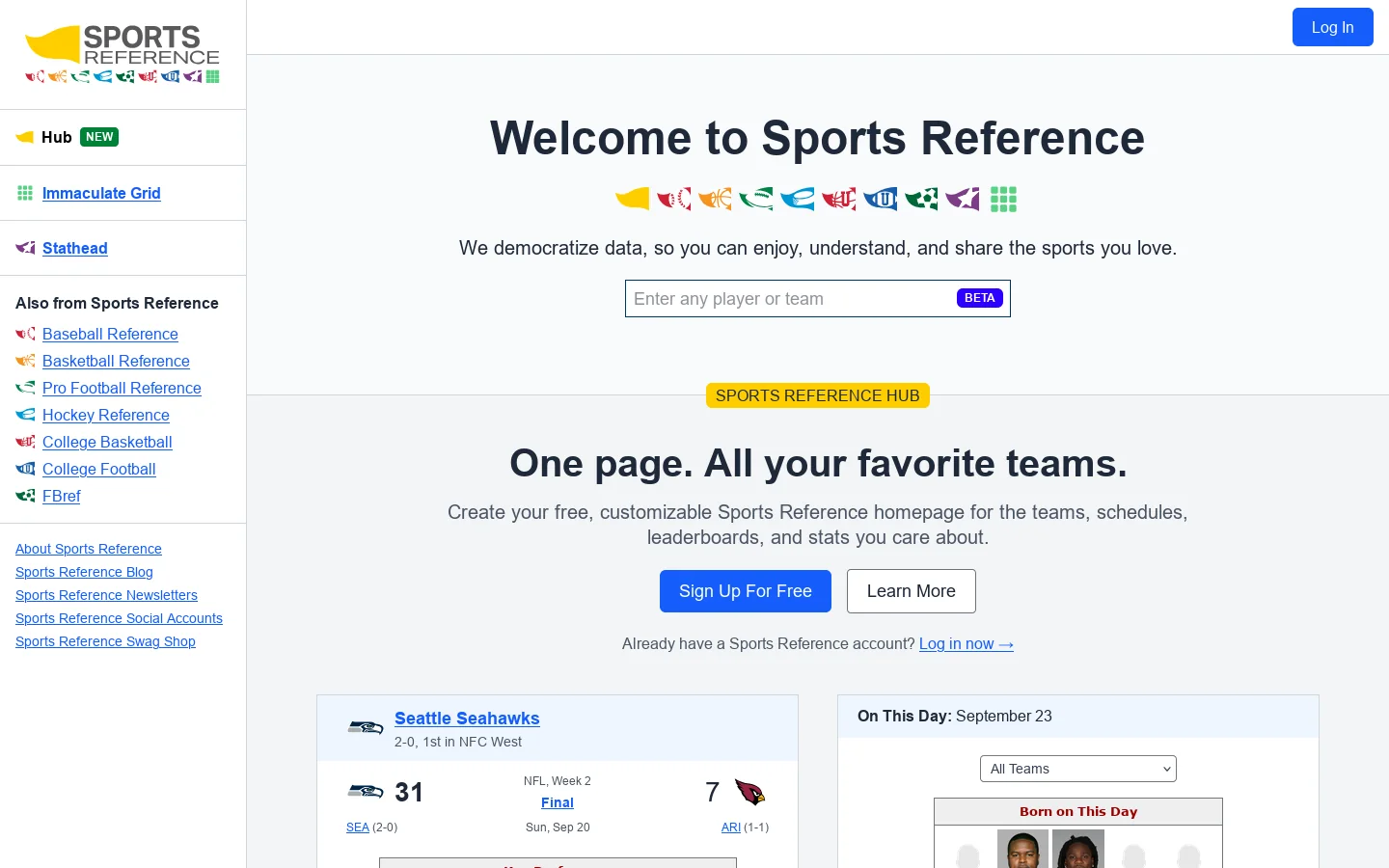Open the blue college football U pennant under the welcome heading
Viewport: 1389px width, 868px height.
pyautogui.click(x=880, y=199)
